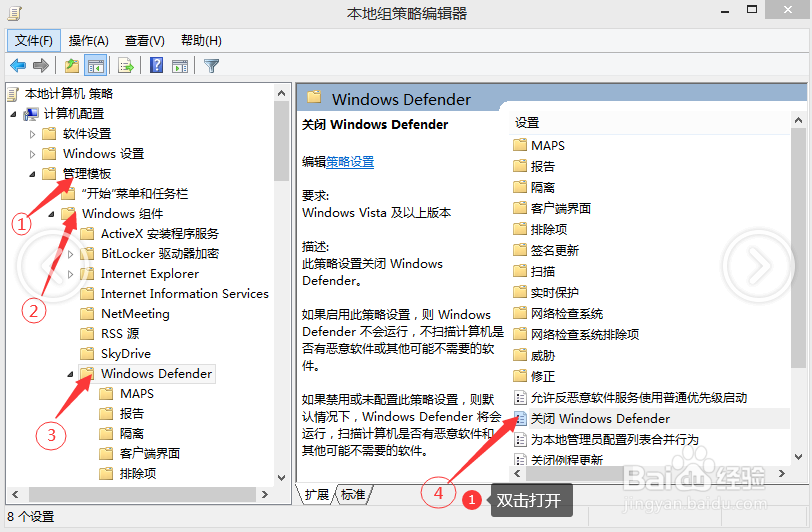Open 网络检查系统排除项 folder in settings list

[585, 334]
